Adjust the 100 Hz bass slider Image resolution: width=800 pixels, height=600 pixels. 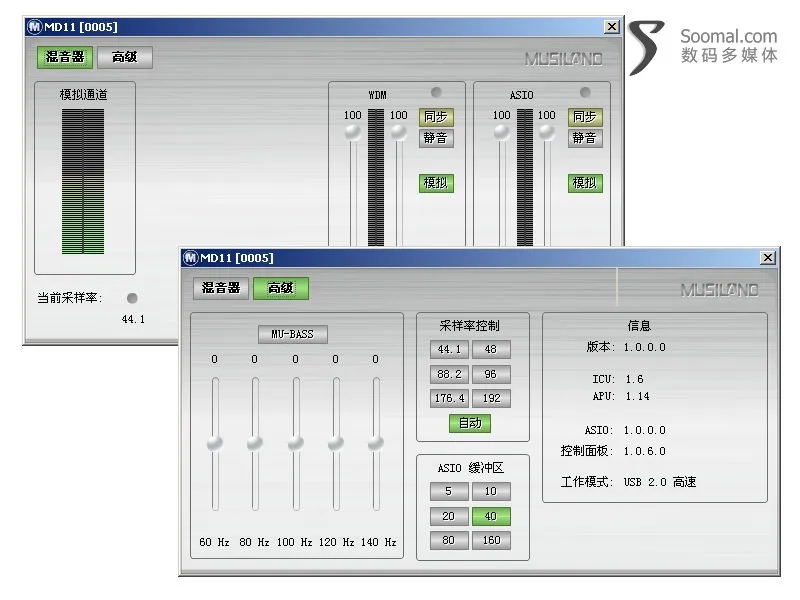295,443
